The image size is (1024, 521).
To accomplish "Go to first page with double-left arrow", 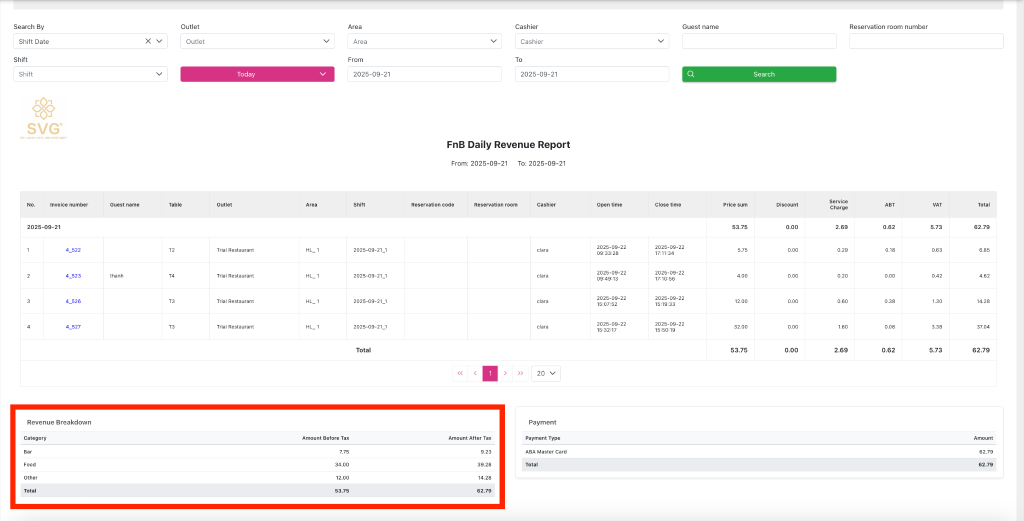I will coord(460,373).
